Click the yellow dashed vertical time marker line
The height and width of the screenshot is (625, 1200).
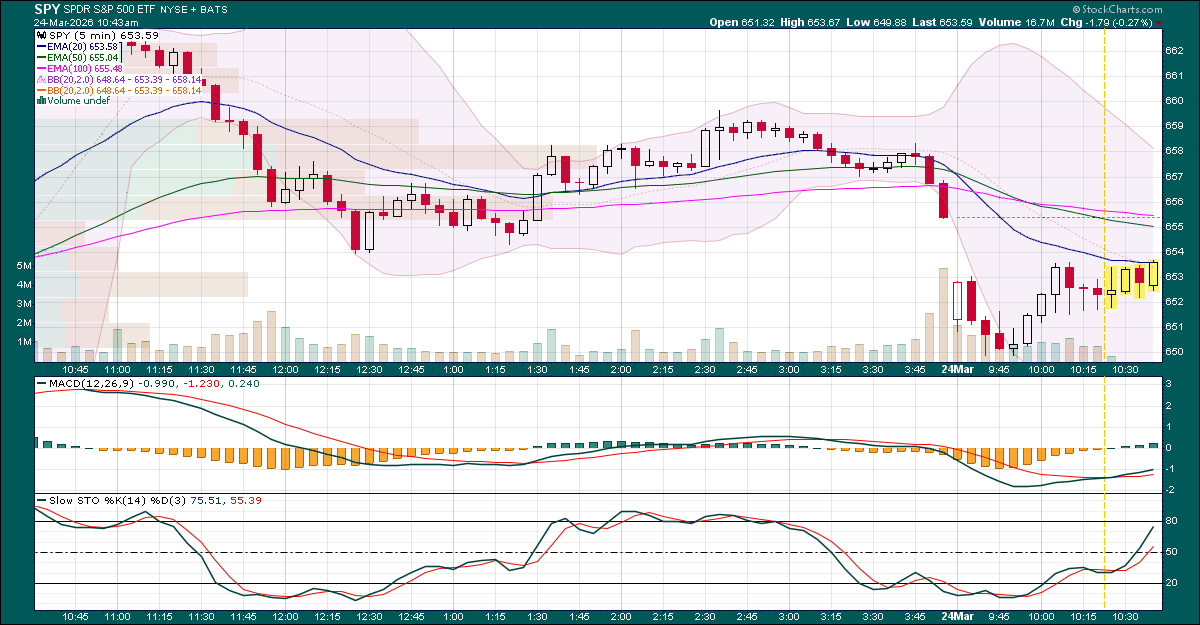[x=1104, y=320]
